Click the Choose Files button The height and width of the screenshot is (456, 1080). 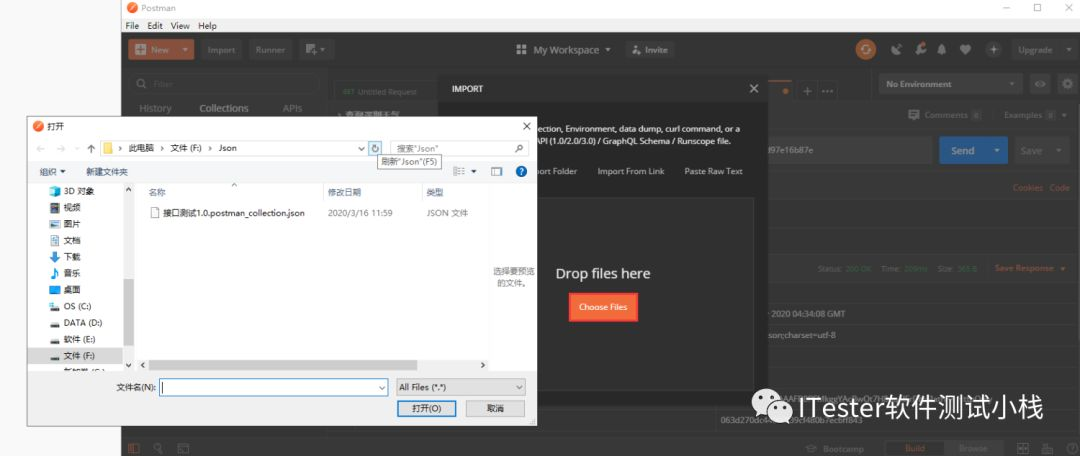[603, 307]
